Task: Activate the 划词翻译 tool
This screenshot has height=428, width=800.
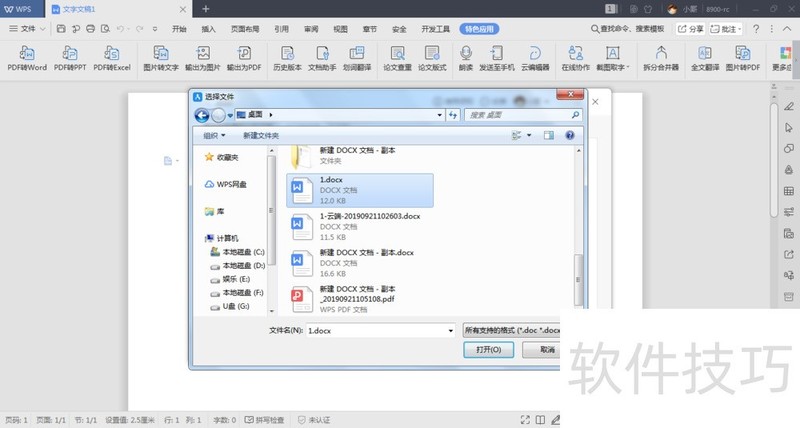Action: click(x=357, y=58)
